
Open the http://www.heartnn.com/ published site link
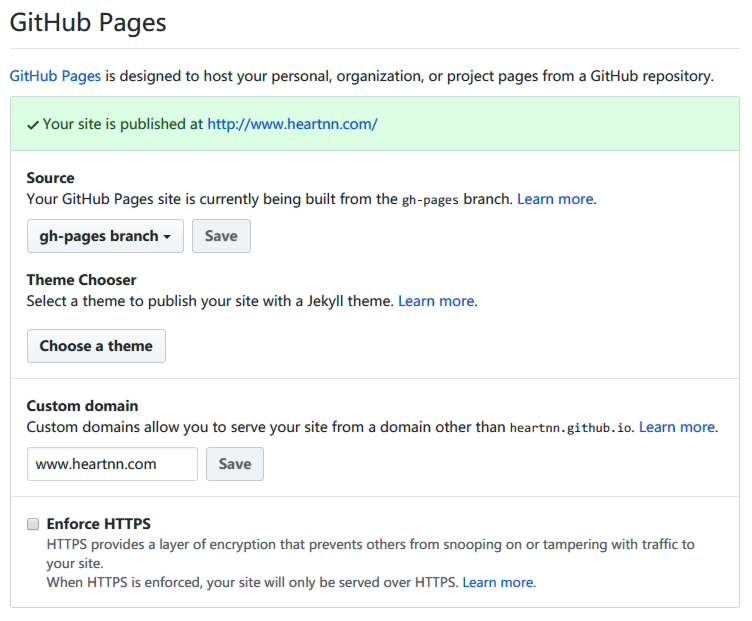coord(292,124)
